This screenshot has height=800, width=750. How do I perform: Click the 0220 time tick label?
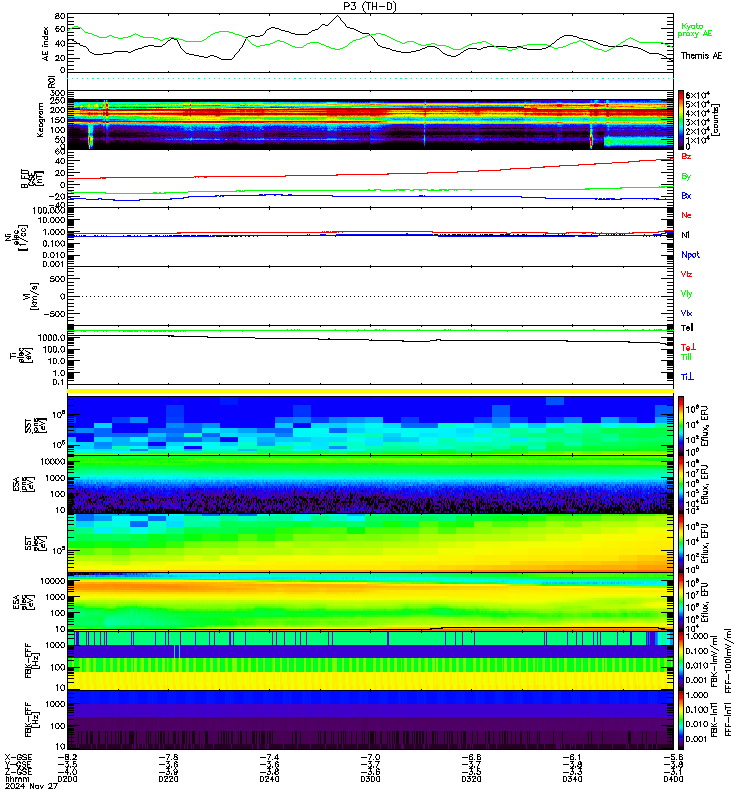point(168,779)
